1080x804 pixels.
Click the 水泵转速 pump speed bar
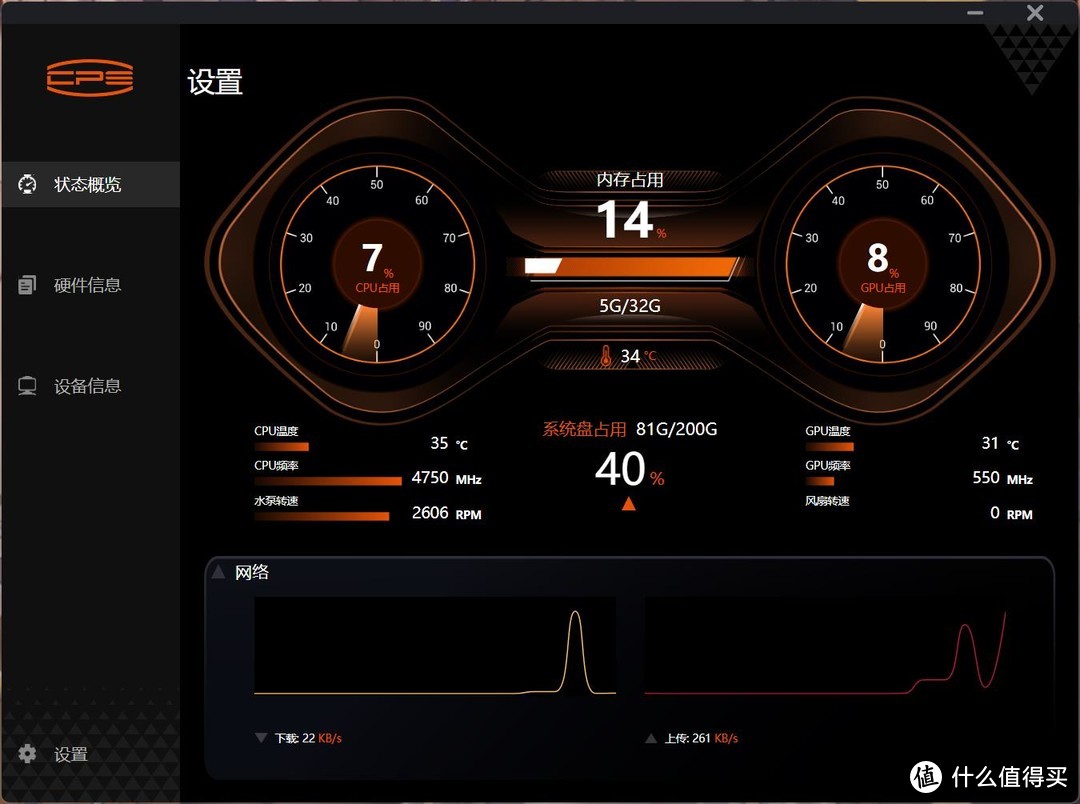point(322,516)
